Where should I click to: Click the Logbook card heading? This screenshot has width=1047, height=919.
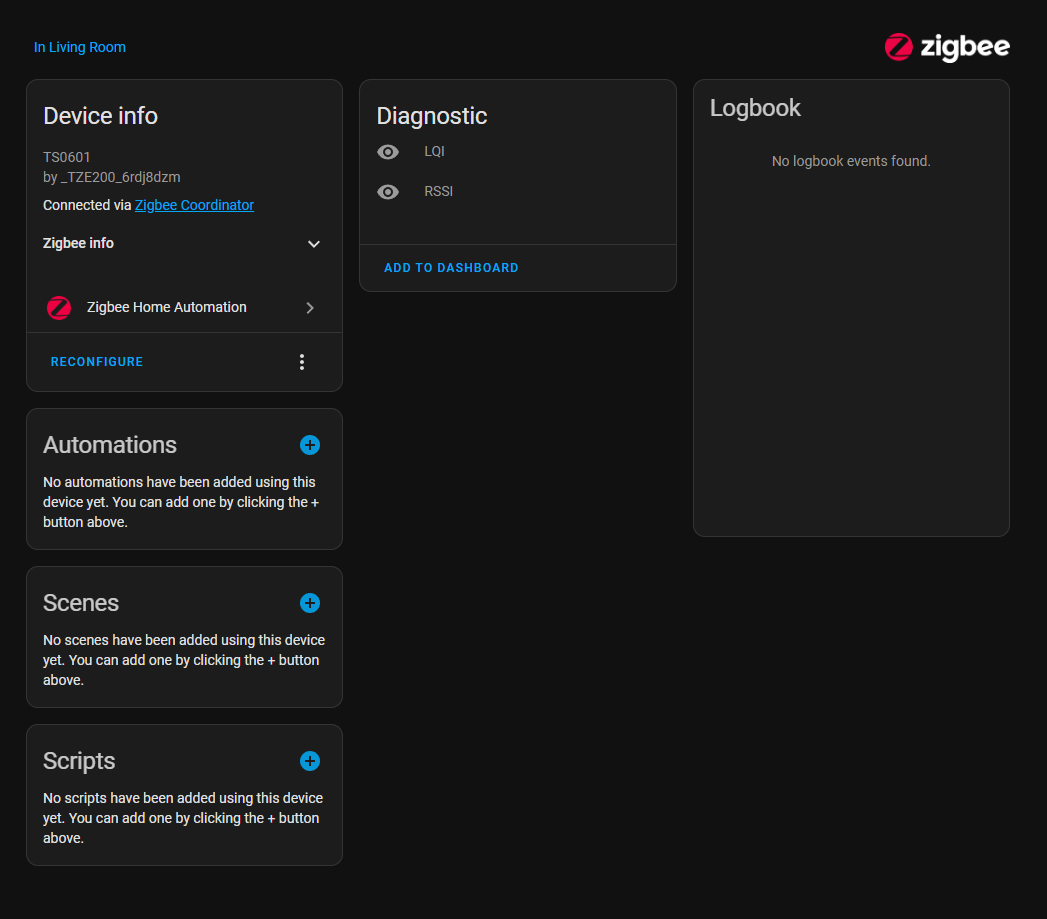point(755,108)
